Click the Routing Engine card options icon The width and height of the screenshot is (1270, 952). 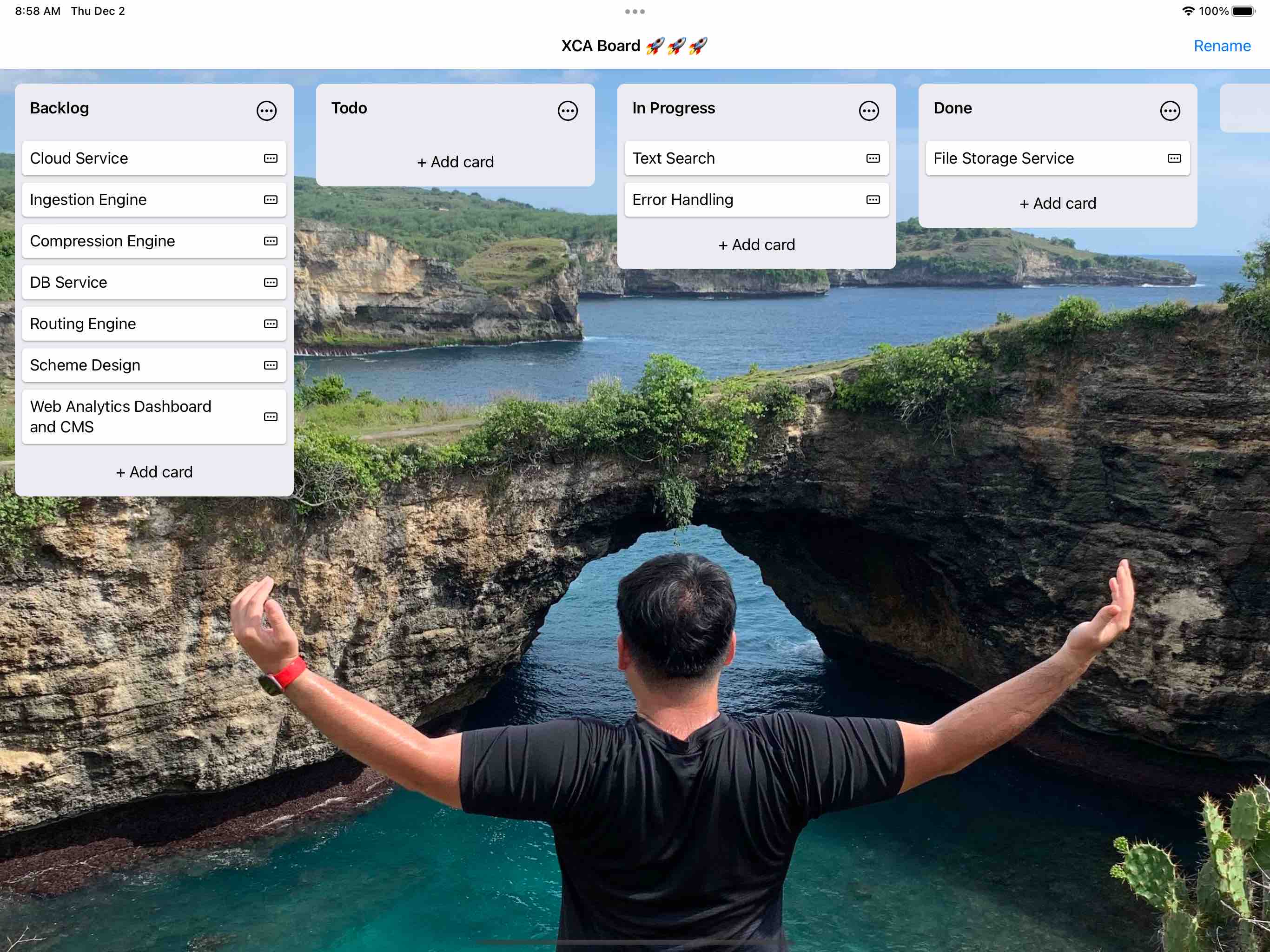(x=271, y=324)
